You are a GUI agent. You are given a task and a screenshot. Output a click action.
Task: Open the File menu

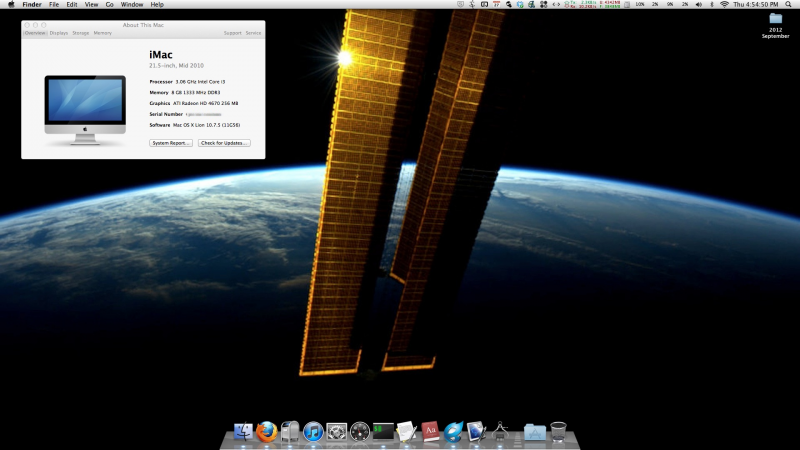pyautogui.click(x=54, y=4)
